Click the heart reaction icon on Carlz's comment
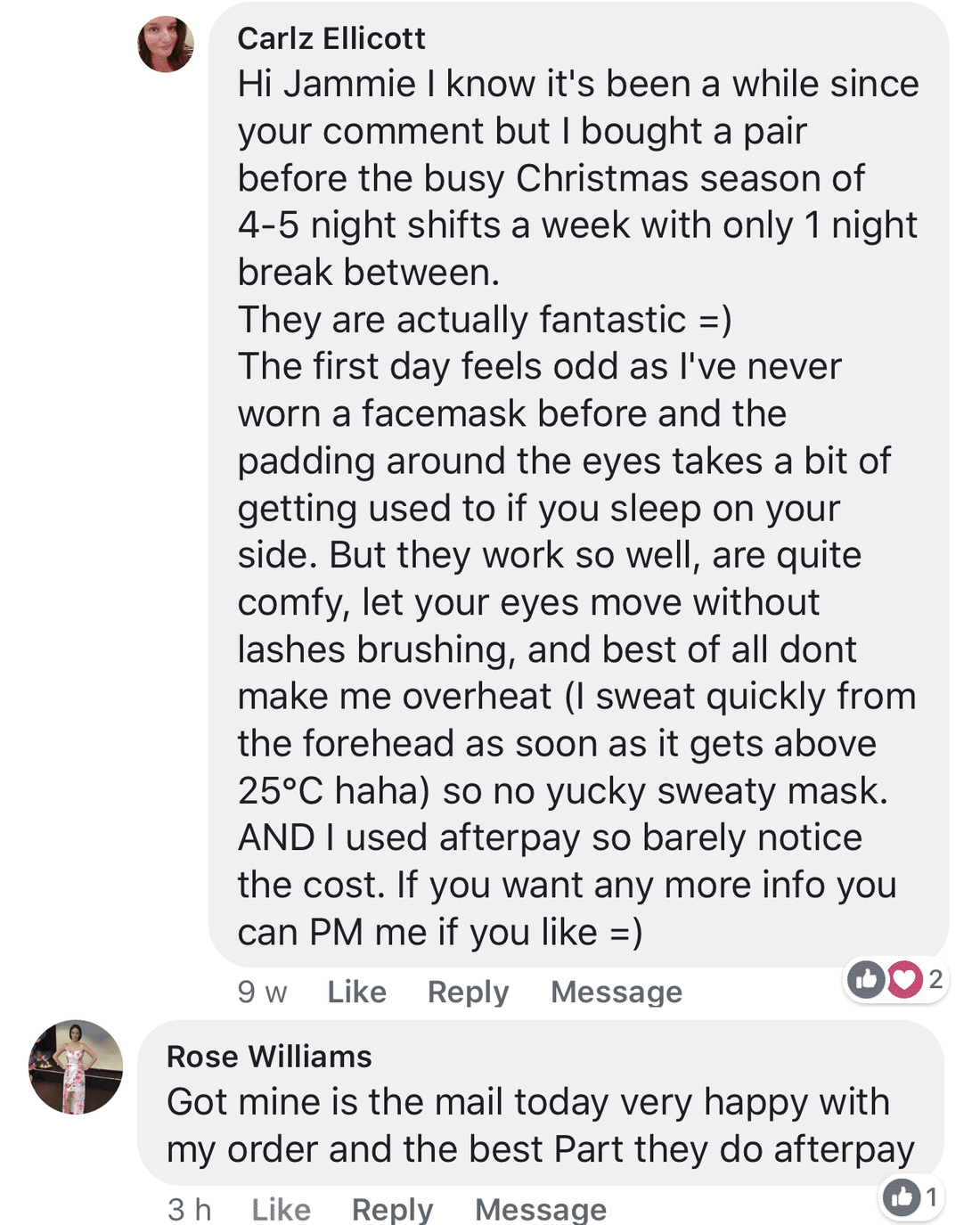Viewport: 980px width, 1225px height. coord(903,980)
